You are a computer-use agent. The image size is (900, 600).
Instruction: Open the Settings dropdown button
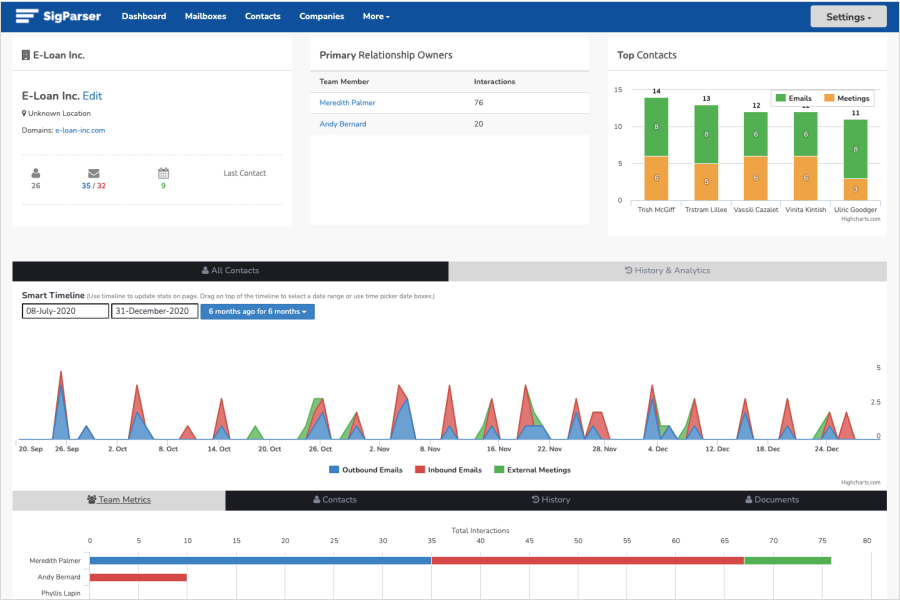(848, 17)
